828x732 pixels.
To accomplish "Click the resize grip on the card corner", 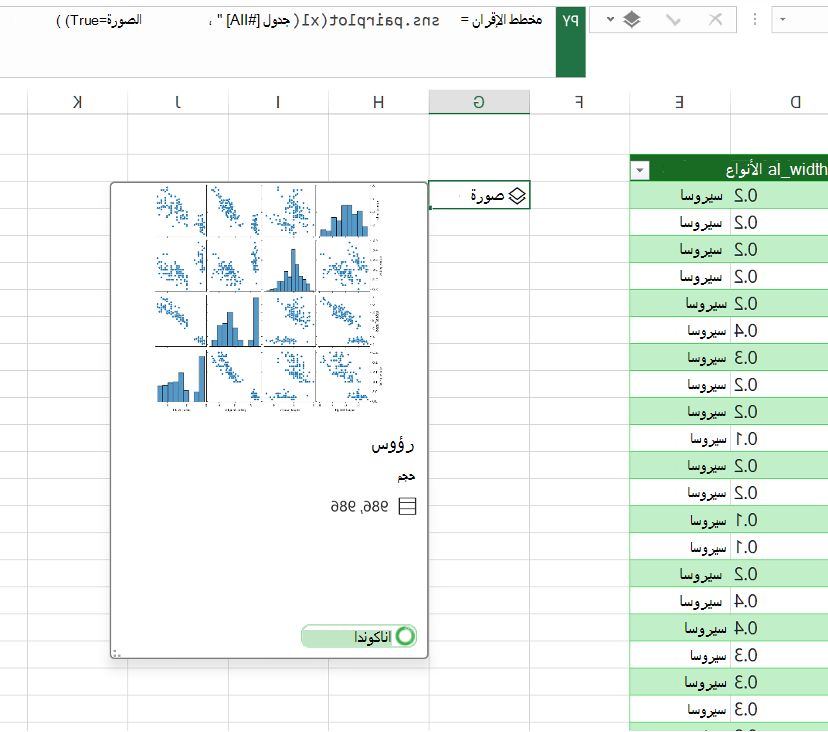I will coord(117,653).
